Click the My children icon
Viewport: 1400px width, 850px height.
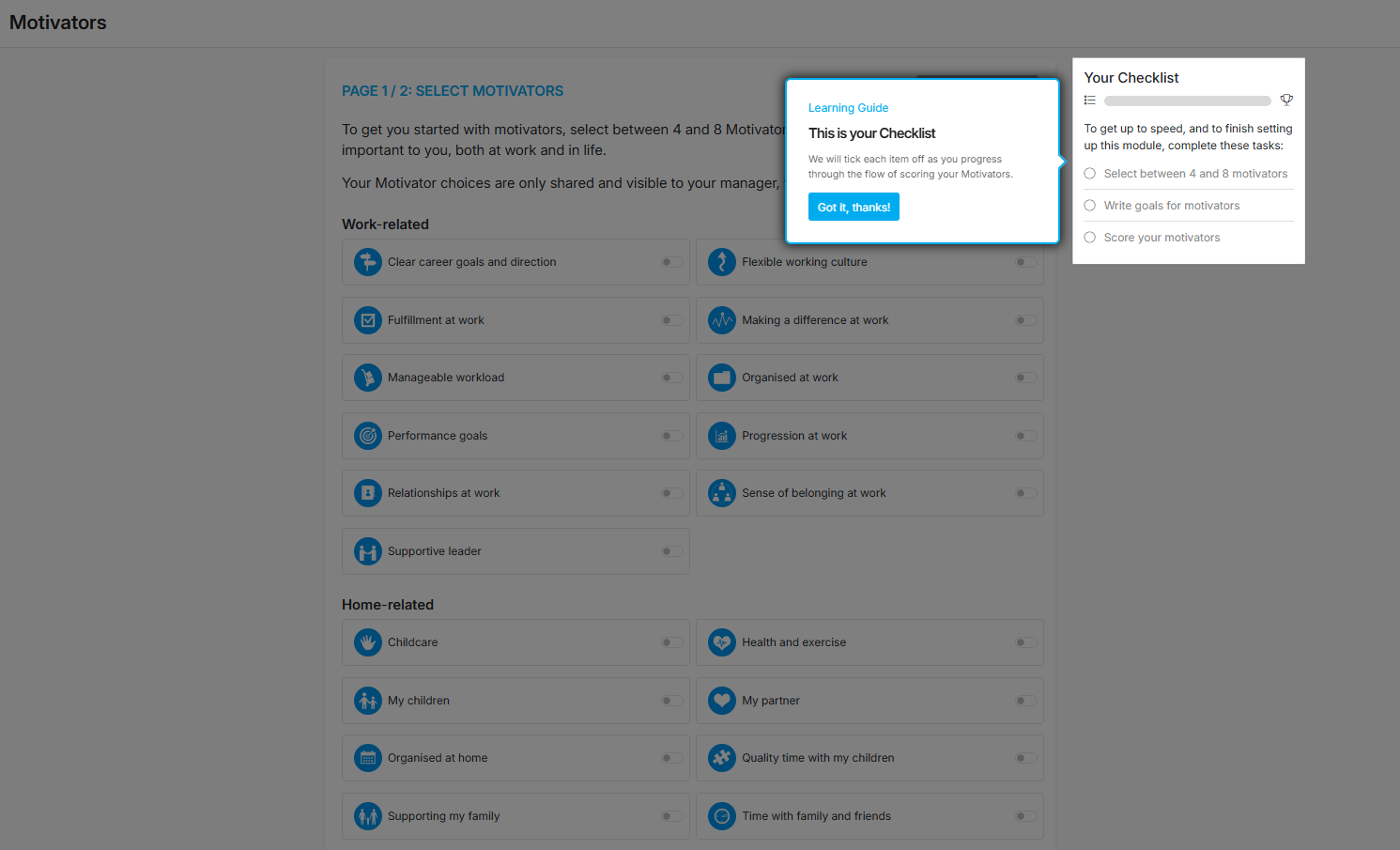click(x=368, y=701)
